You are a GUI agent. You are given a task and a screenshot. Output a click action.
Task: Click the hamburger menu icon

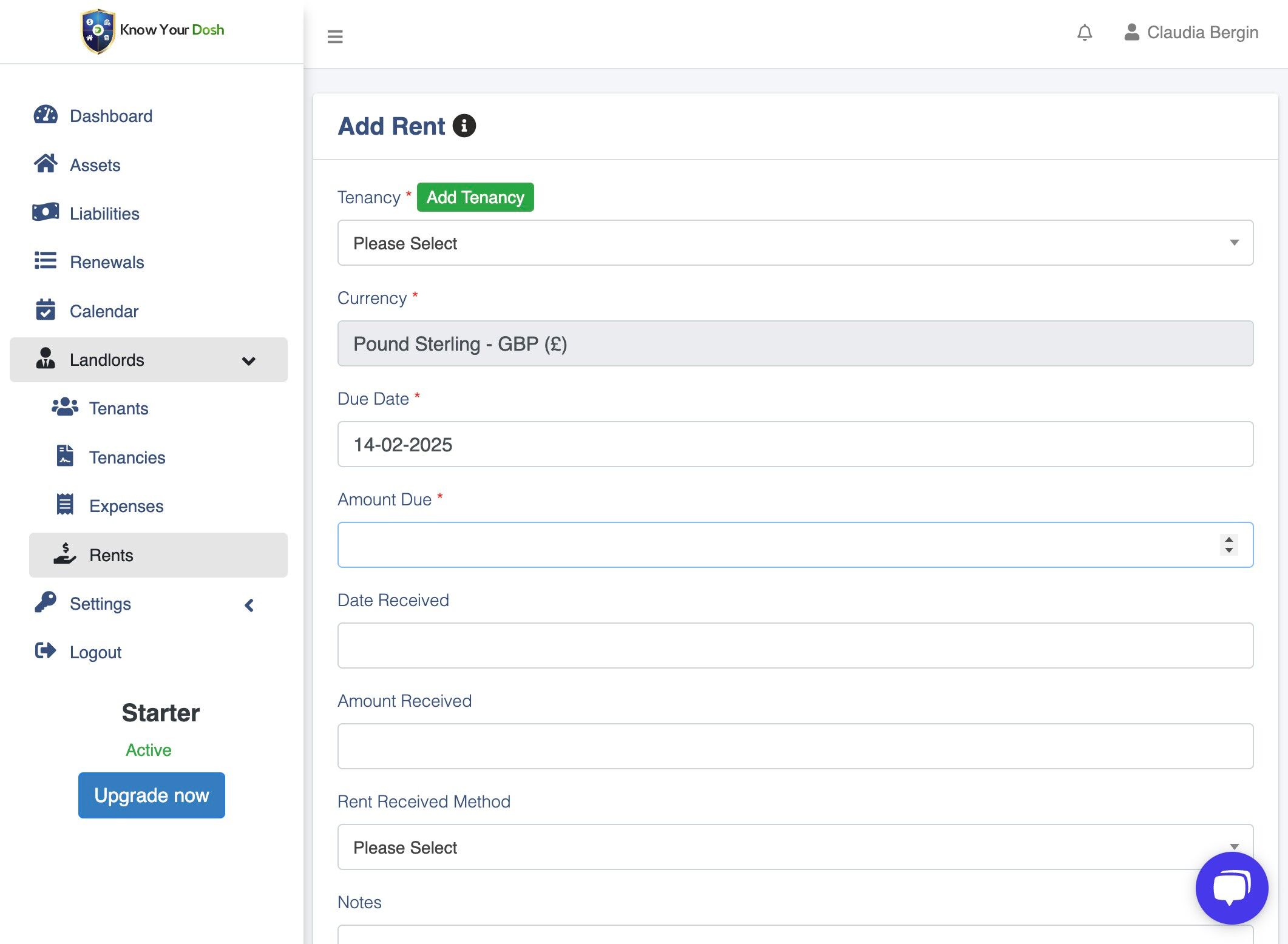(x=335, y=36)
